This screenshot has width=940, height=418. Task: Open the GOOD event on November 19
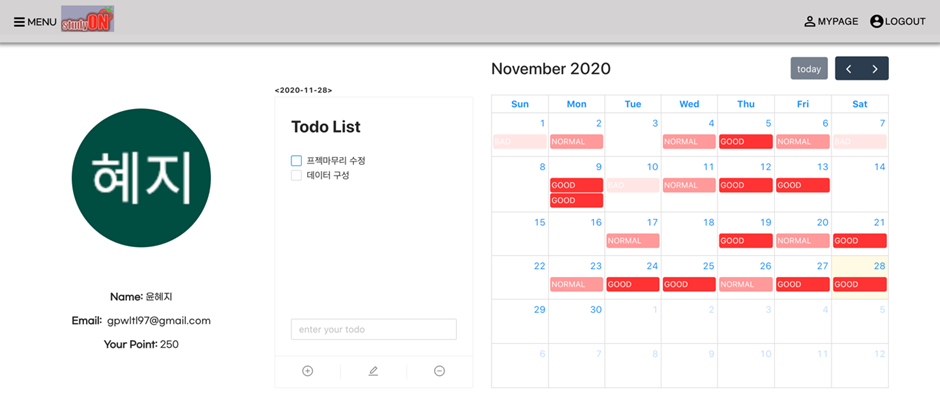pyautogui.click(x=745, y=241)
